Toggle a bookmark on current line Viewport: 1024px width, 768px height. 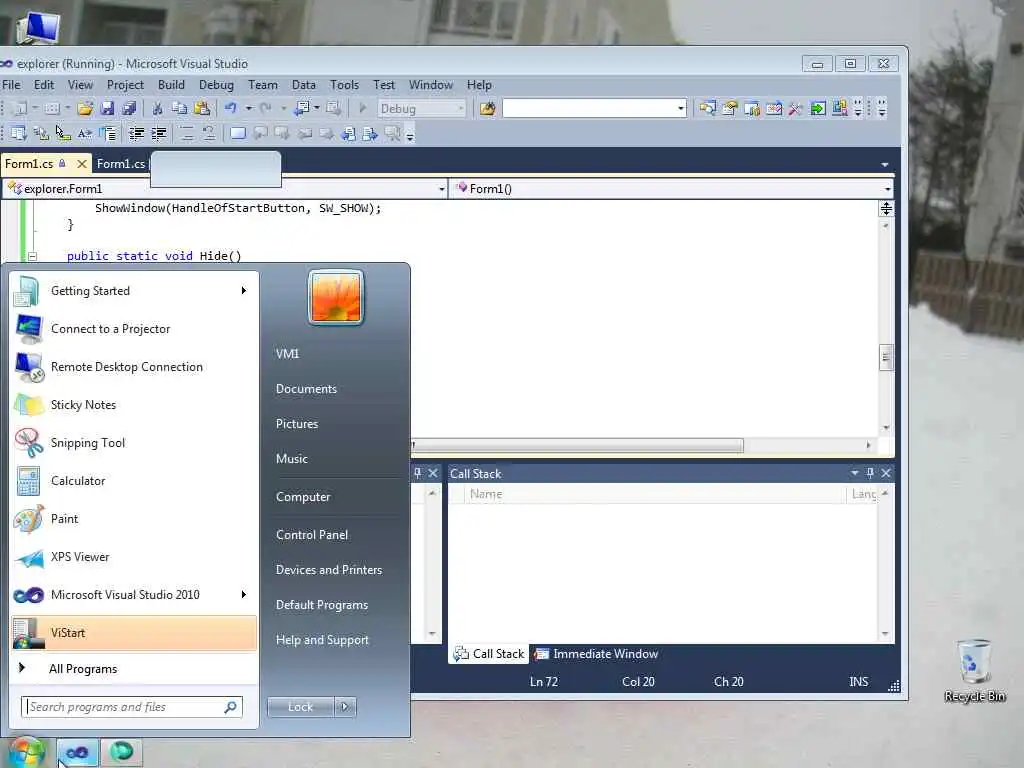[238, 134]
